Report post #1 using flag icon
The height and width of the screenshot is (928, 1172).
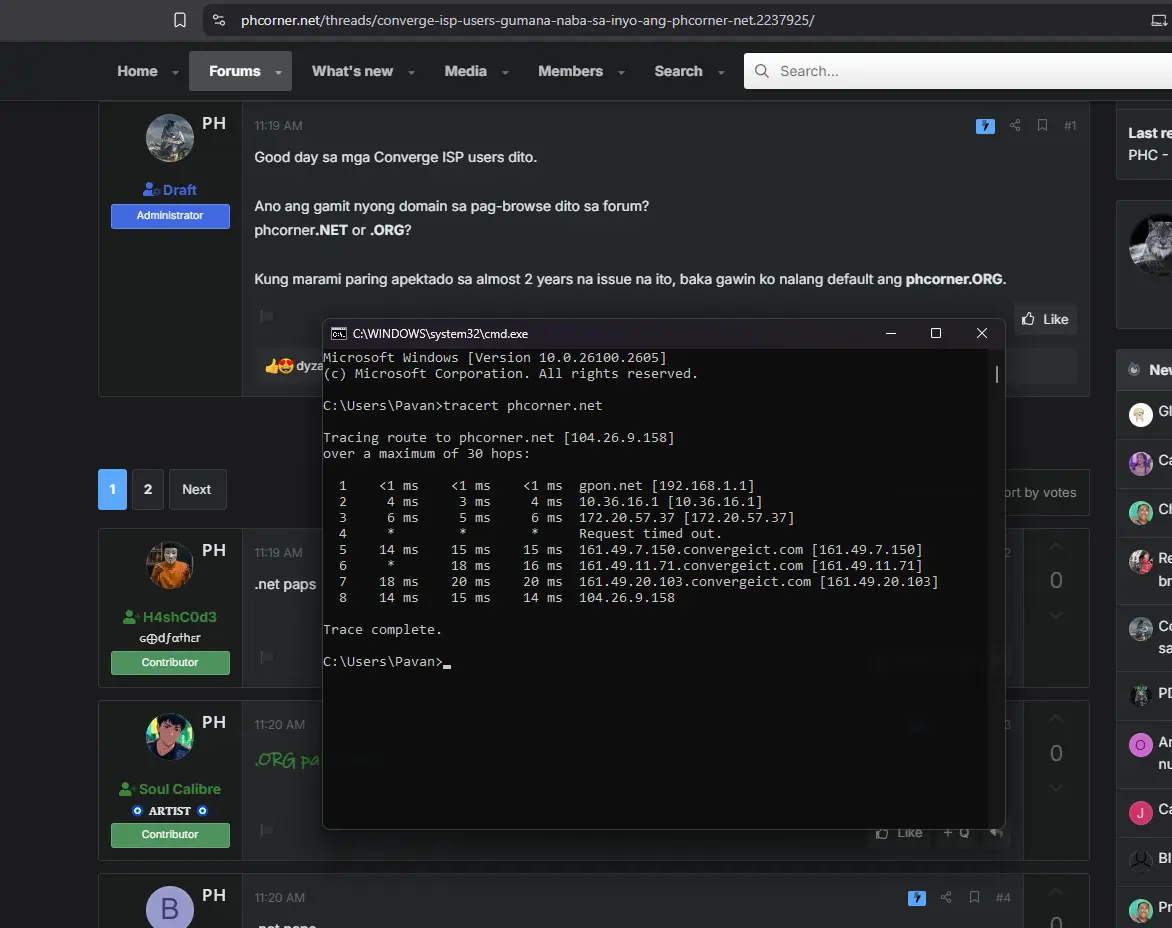266,316
